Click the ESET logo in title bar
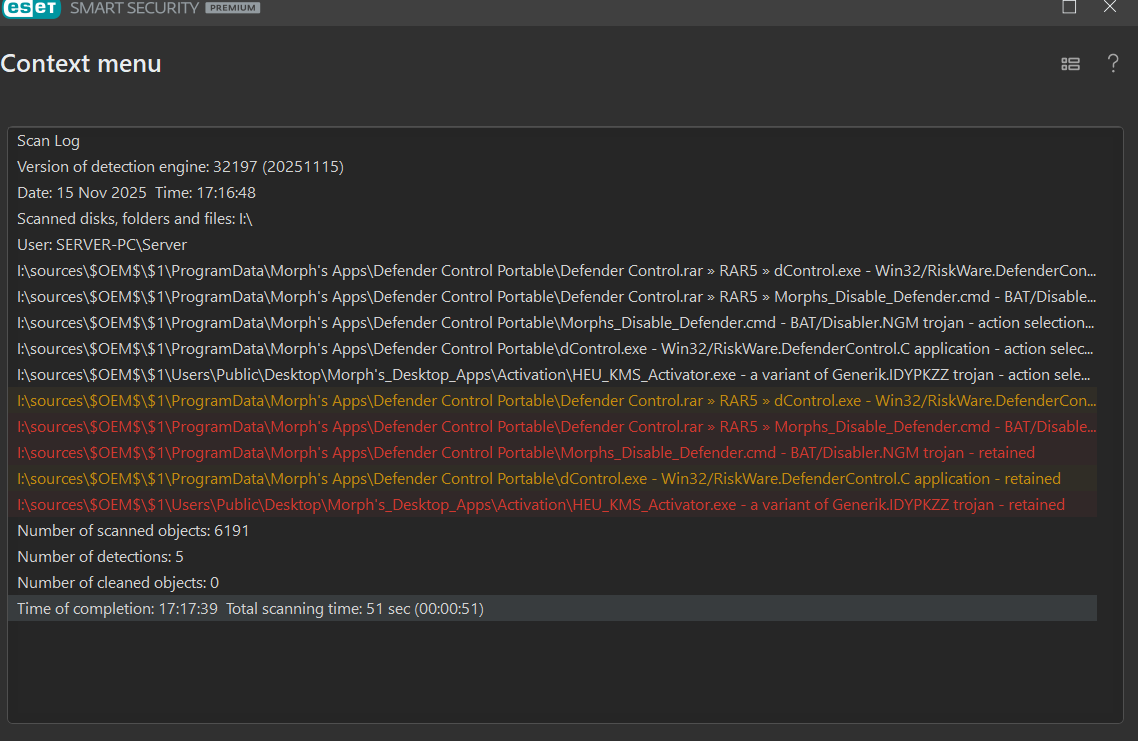 30,8
